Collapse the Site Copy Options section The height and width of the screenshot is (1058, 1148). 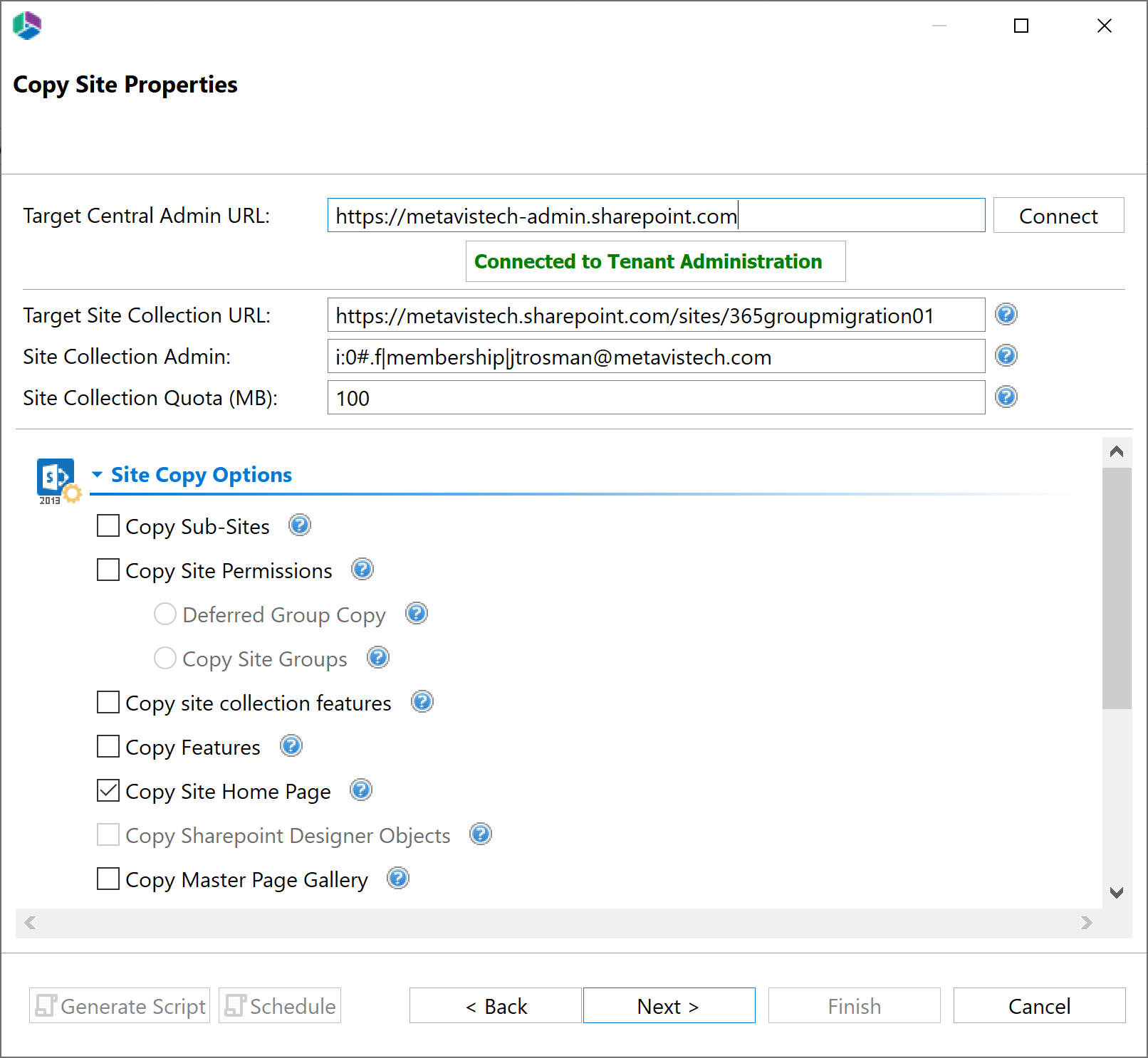pyautogui.click(x=99, y=474)
